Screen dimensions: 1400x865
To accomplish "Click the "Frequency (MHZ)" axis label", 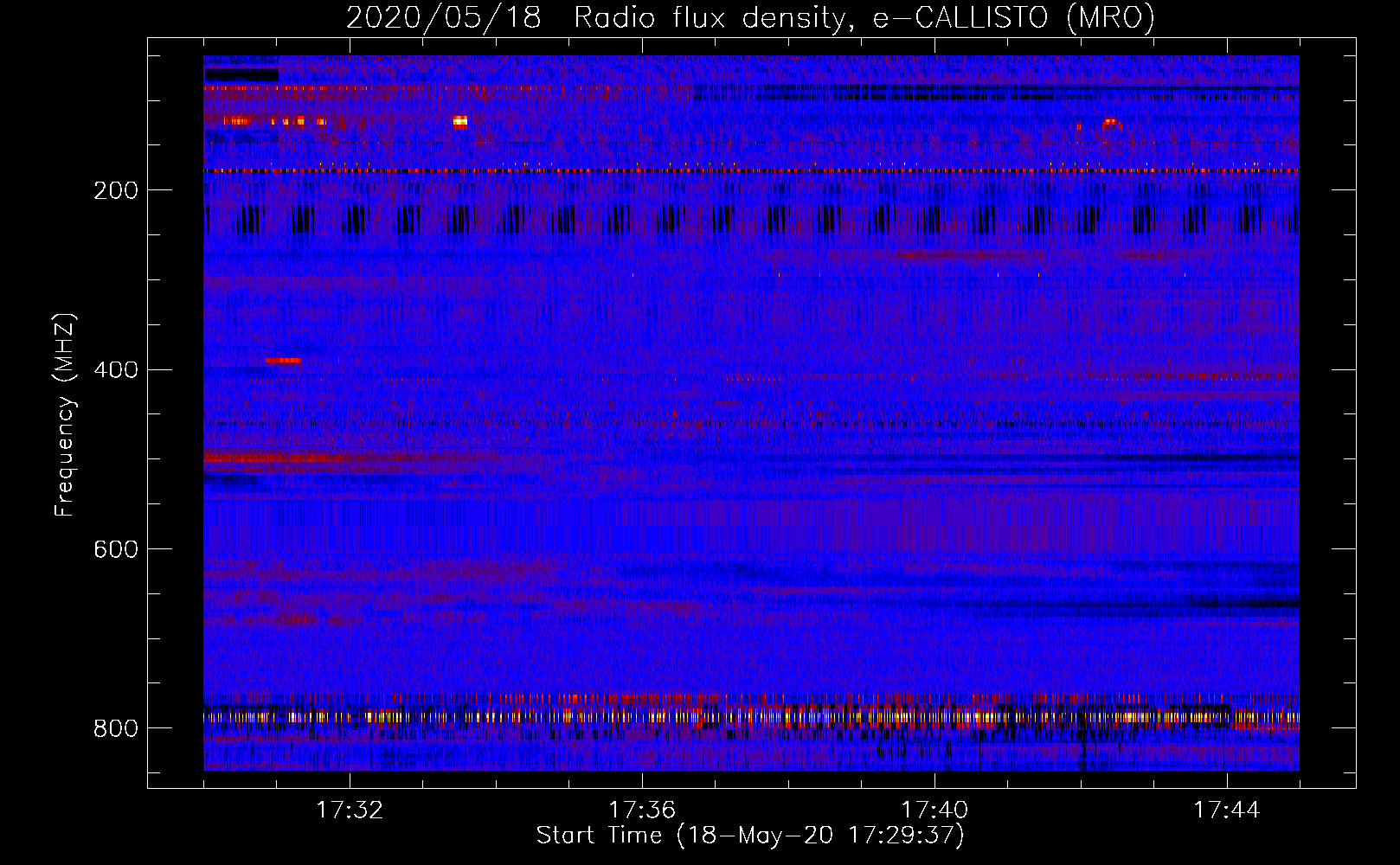I will (65, 415).
